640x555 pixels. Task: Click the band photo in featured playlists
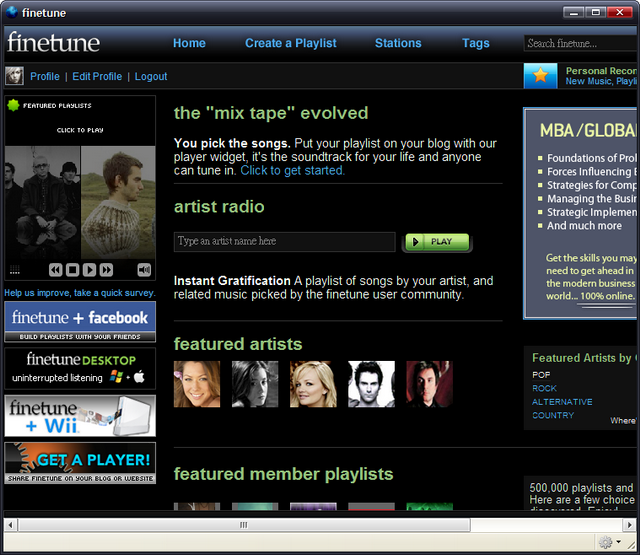tap(42, 202)
